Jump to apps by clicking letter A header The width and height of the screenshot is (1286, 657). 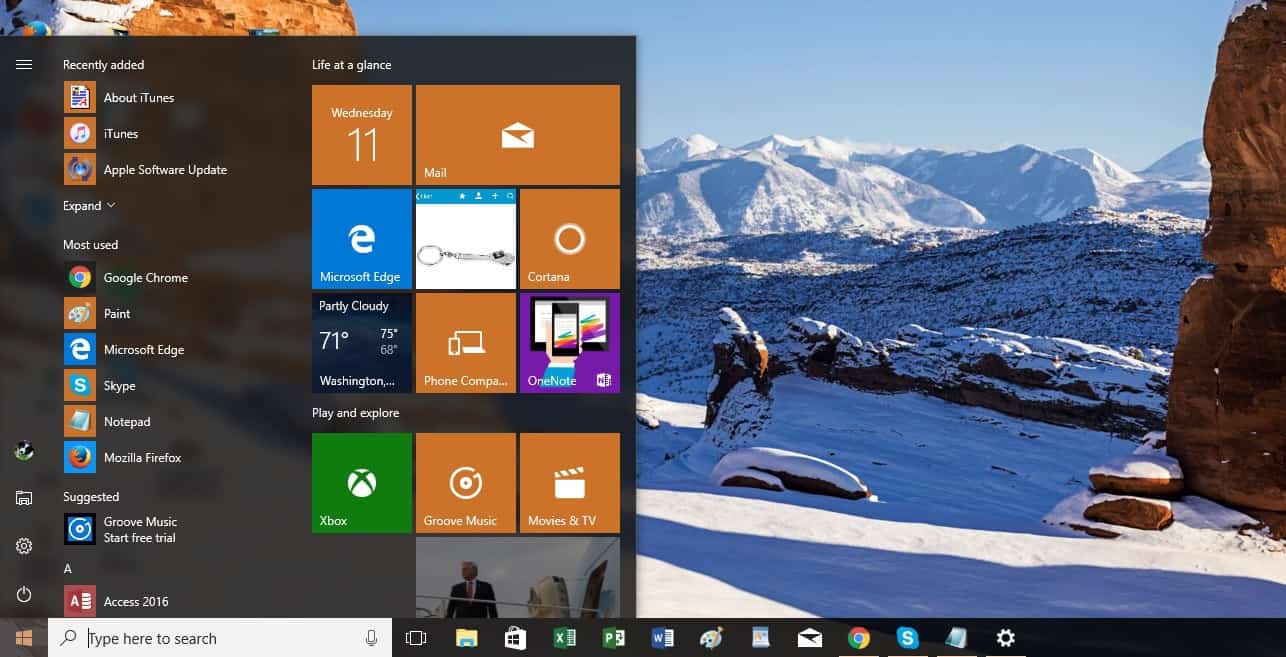(68, 569)
